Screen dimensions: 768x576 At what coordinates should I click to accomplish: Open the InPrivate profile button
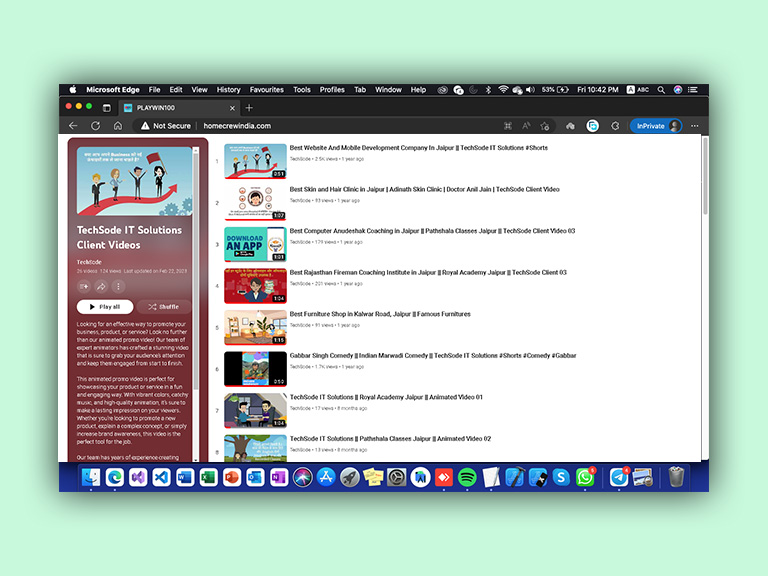tap(656, 126)
